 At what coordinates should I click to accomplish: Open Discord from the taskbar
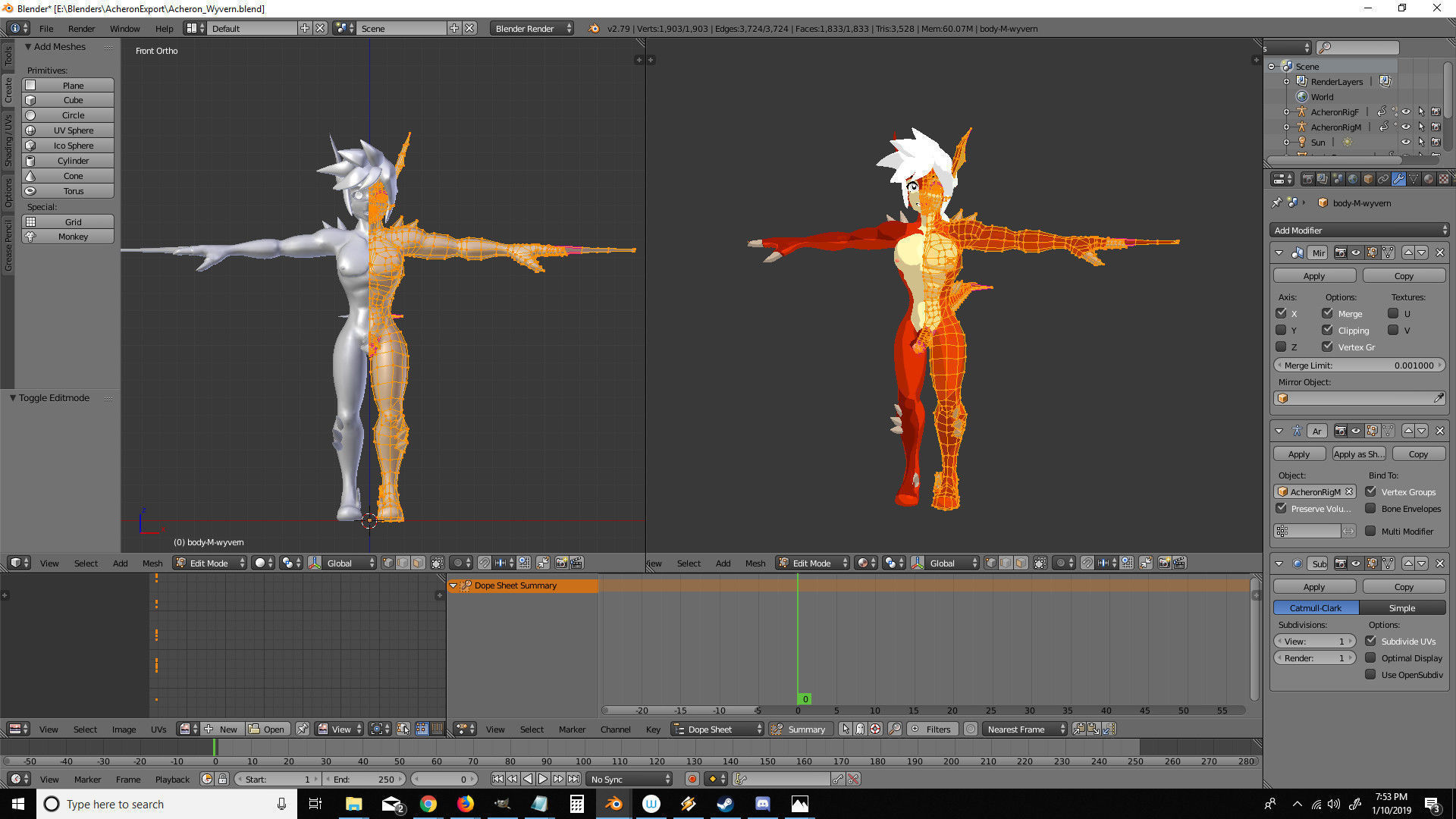point(762,804)
